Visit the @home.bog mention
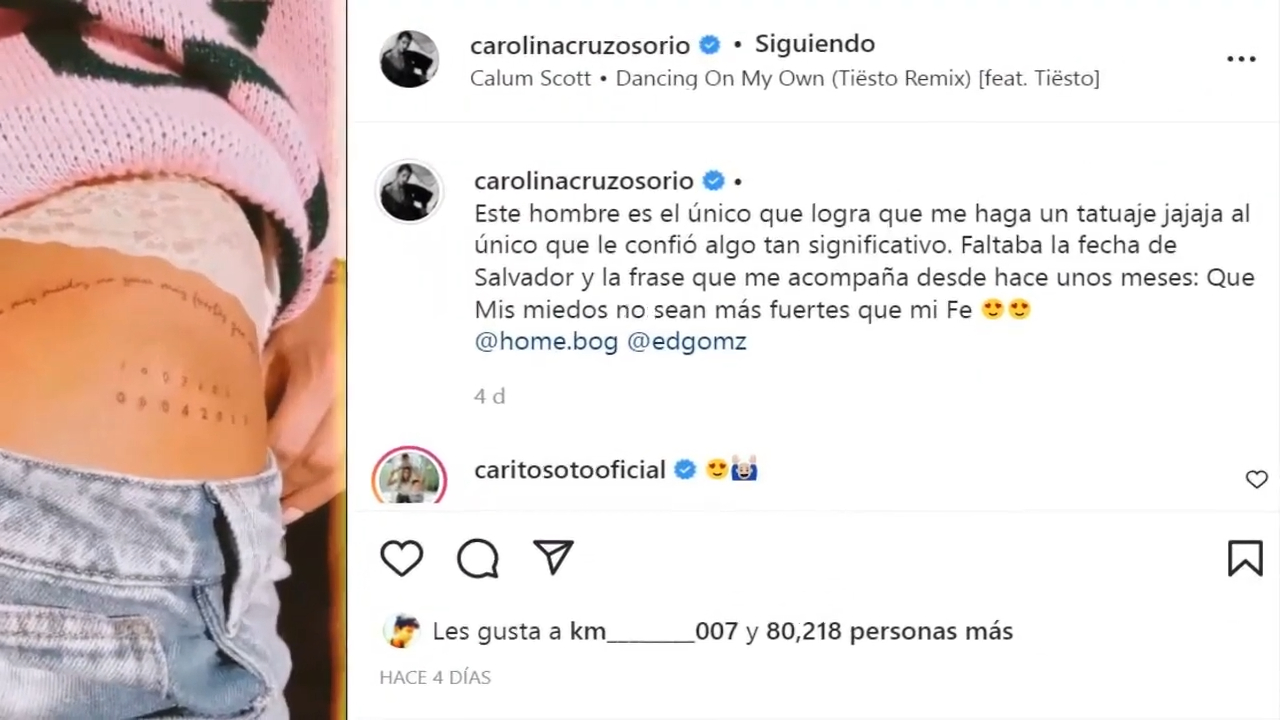The height and width of the screenshot is (720, 1280). [546, 342]
